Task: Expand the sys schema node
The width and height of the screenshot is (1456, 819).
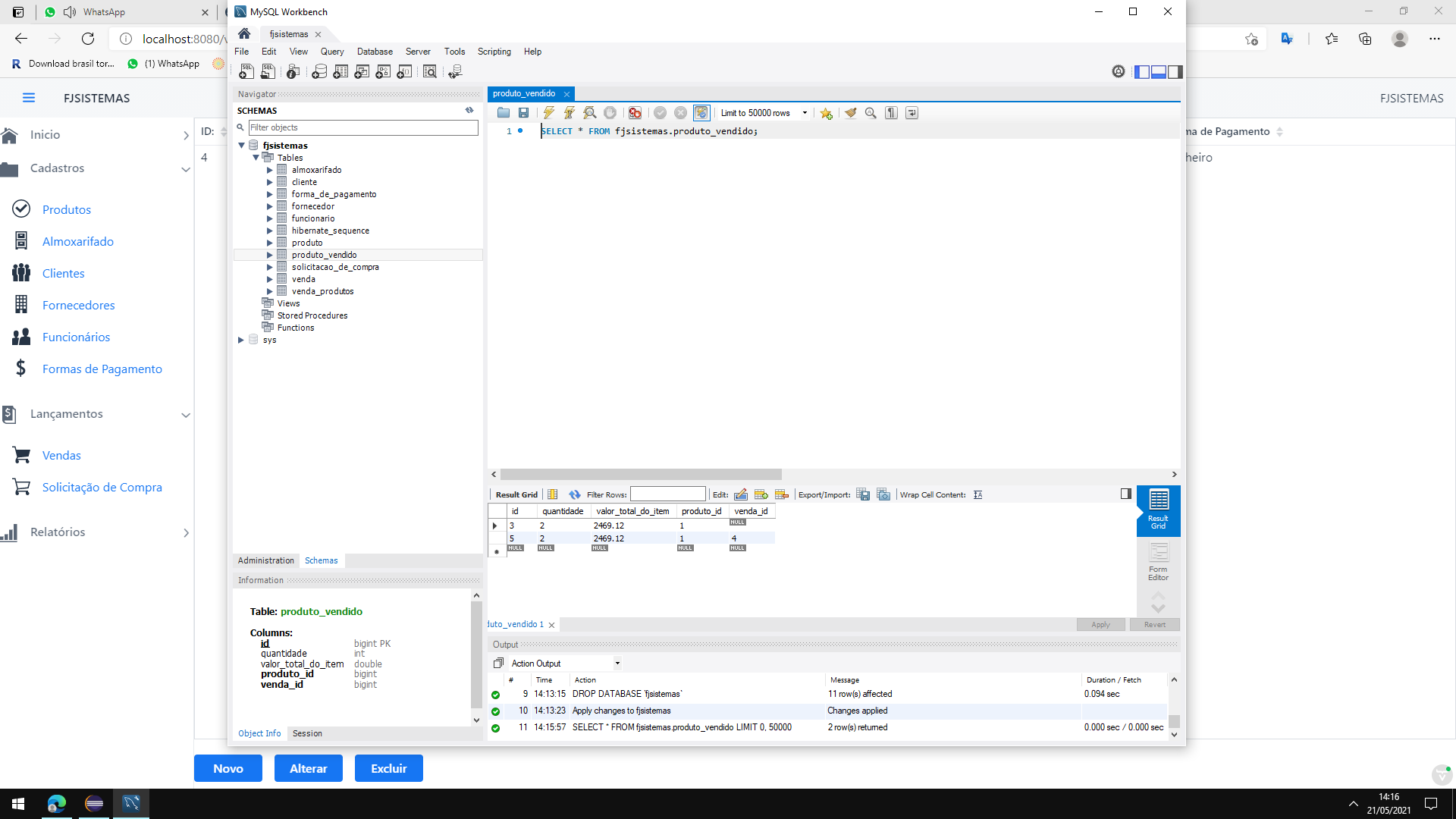Action: tap(241, 340)
